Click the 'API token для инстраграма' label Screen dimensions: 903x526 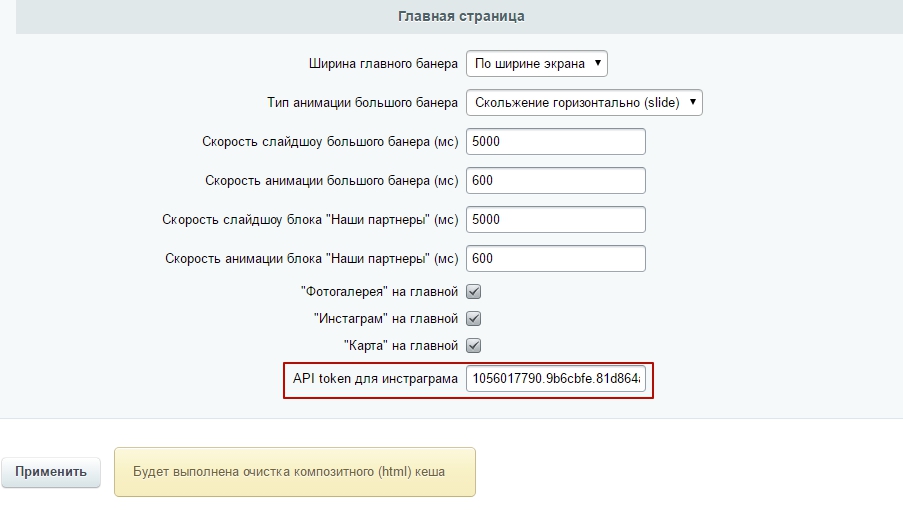click(375, 380)
